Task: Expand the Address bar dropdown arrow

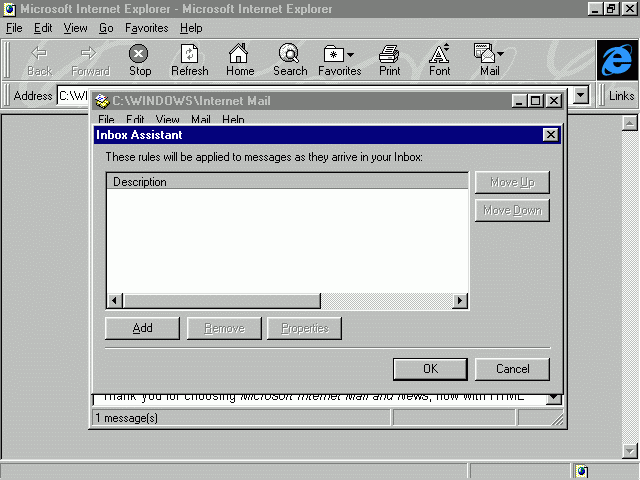Action: click(x=581, y=96)
